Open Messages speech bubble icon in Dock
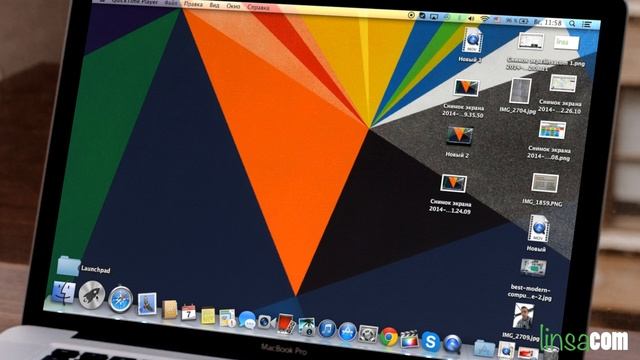This screenshot has width=640, height=360. [x=247, y=320]
